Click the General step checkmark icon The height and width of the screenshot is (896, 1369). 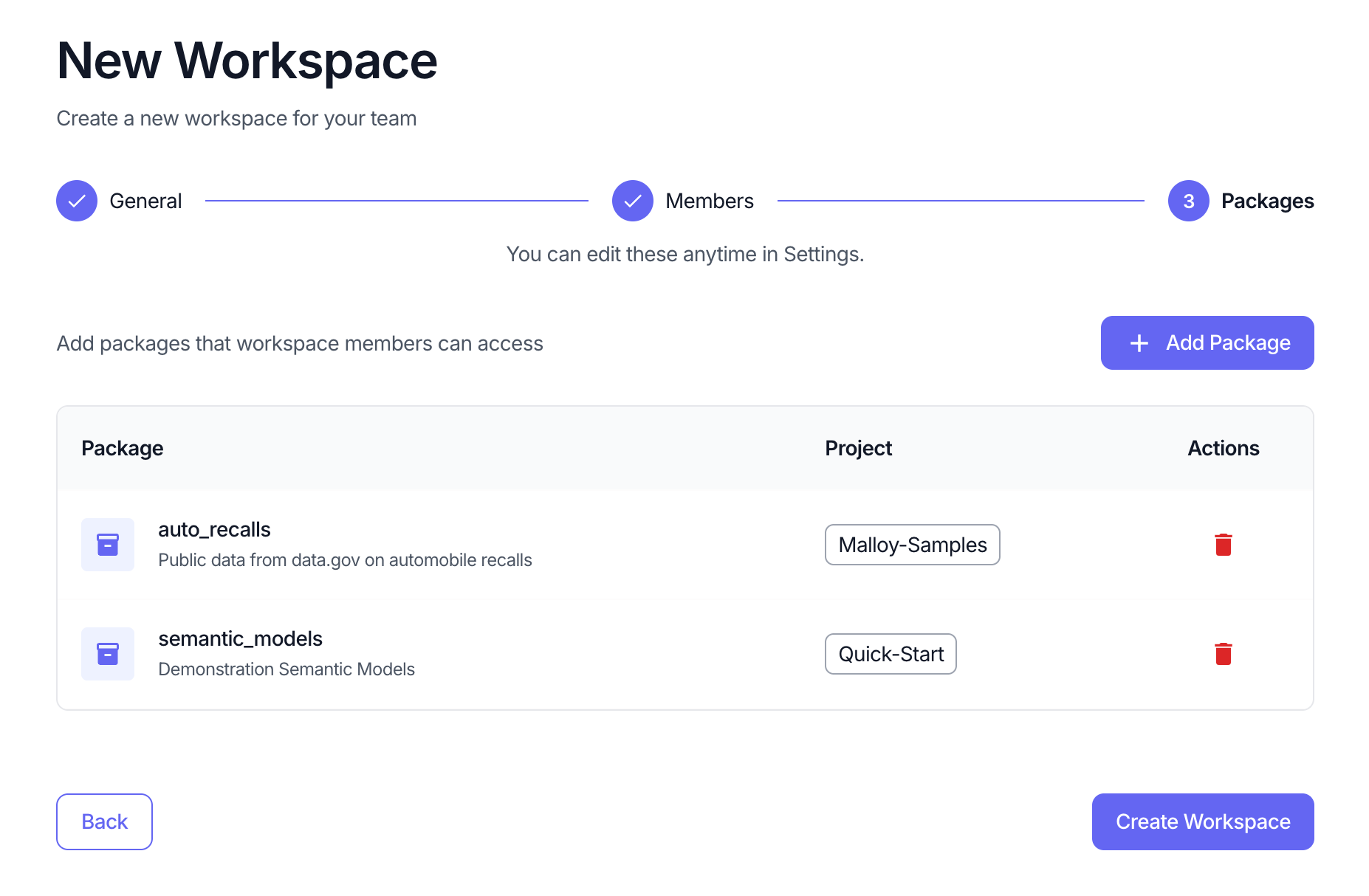(77, 201)
